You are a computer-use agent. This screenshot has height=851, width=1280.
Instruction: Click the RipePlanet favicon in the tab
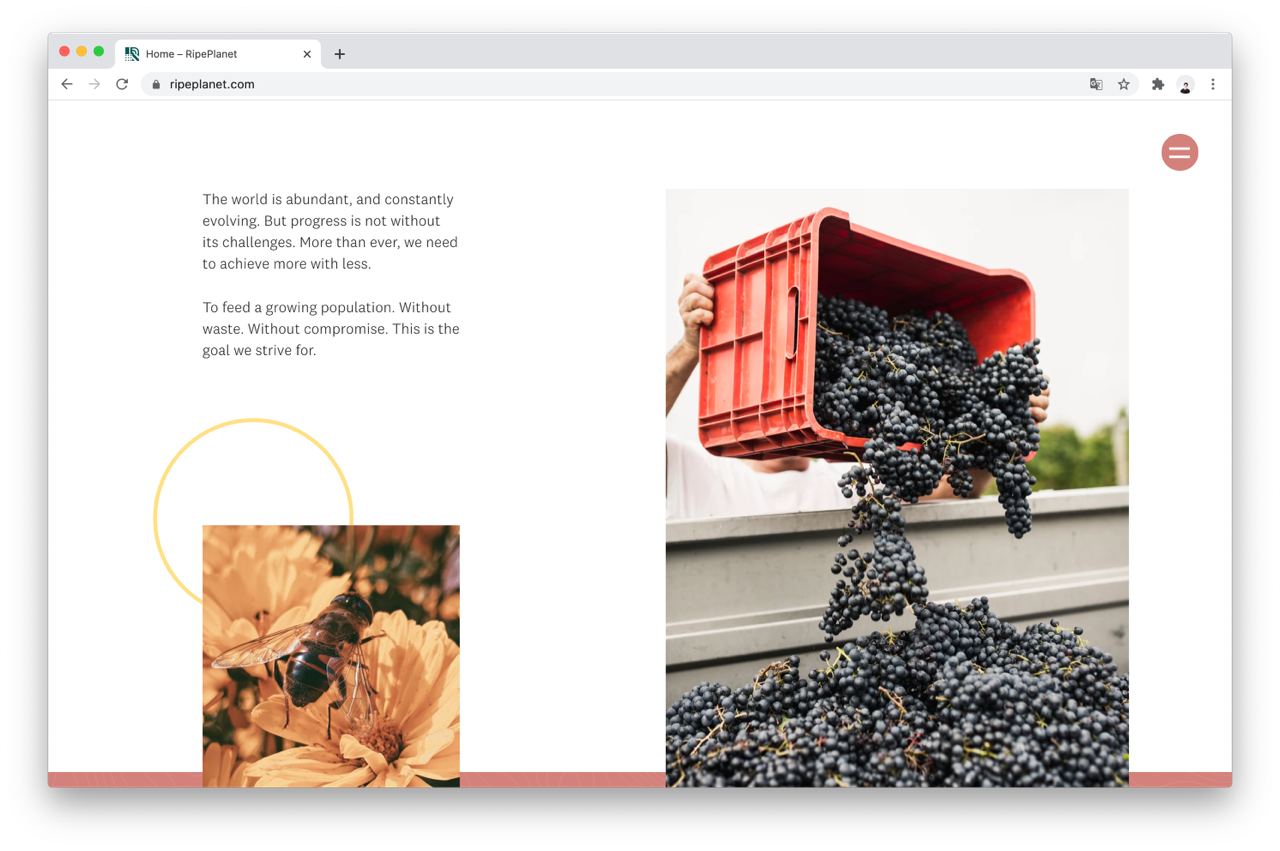click(132, 54)
